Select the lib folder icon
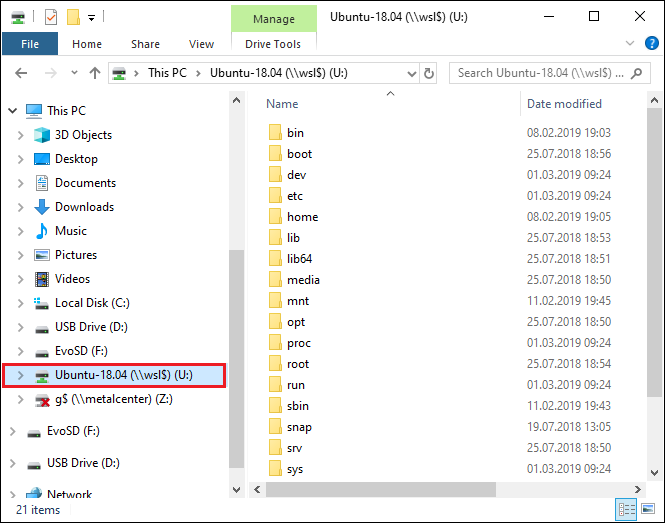This screenshot has width=665, height=523. 275,238
